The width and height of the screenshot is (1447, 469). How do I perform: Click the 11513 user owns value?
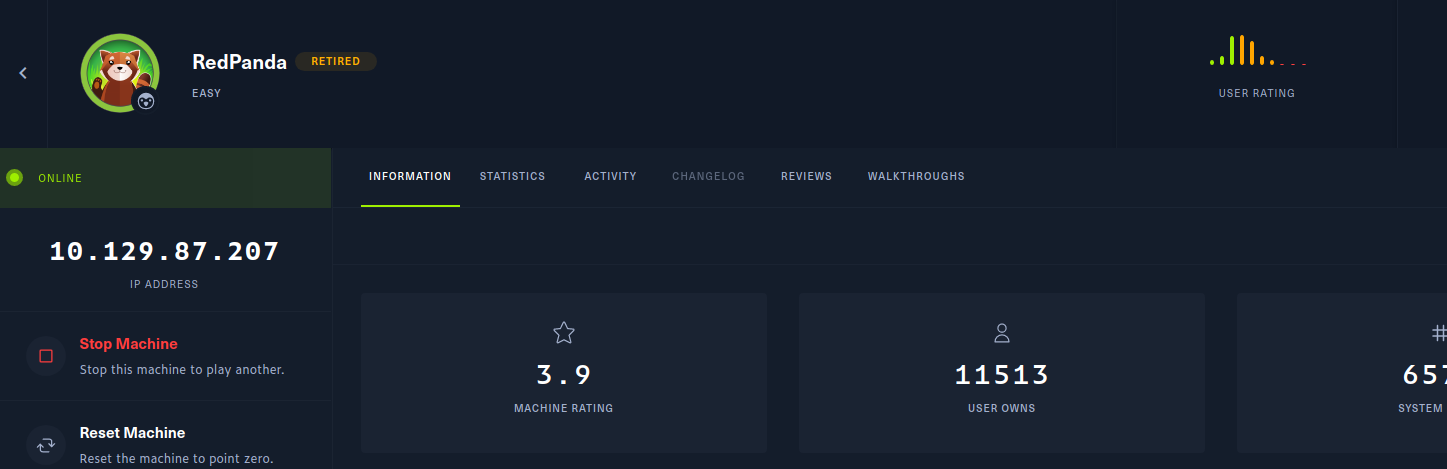point(1002,375)
